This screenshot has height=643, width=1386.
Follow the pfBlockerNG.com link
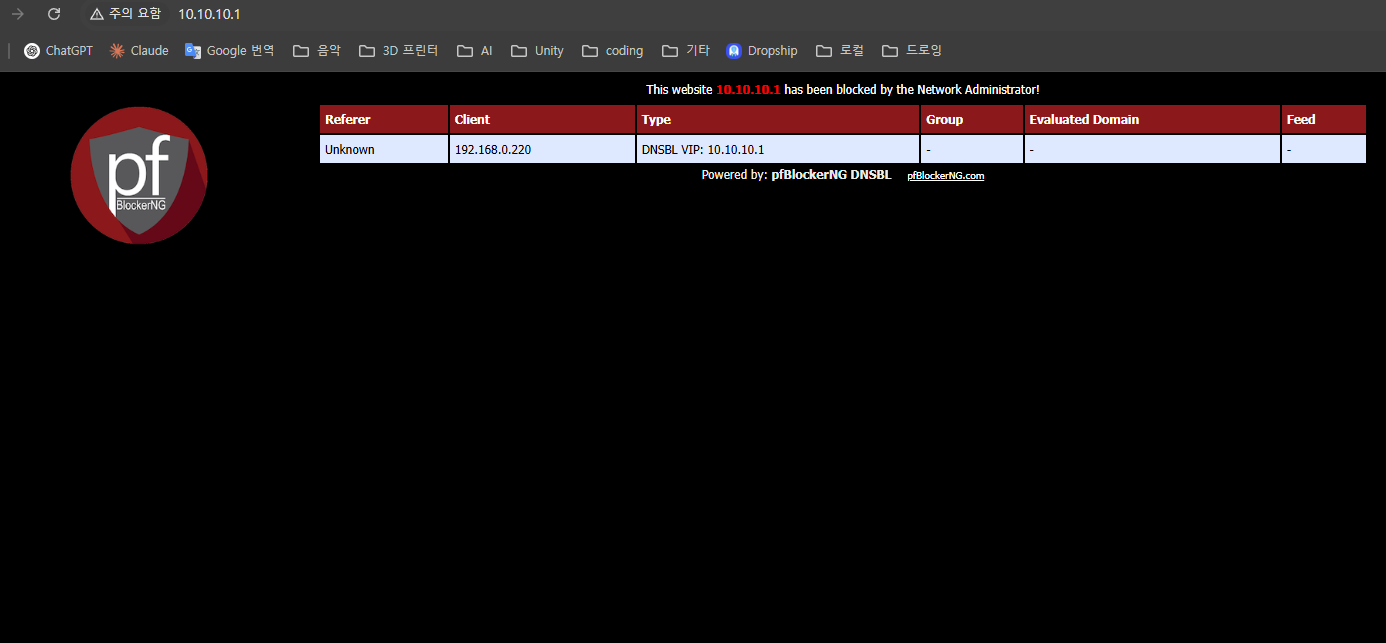point(945,176)
